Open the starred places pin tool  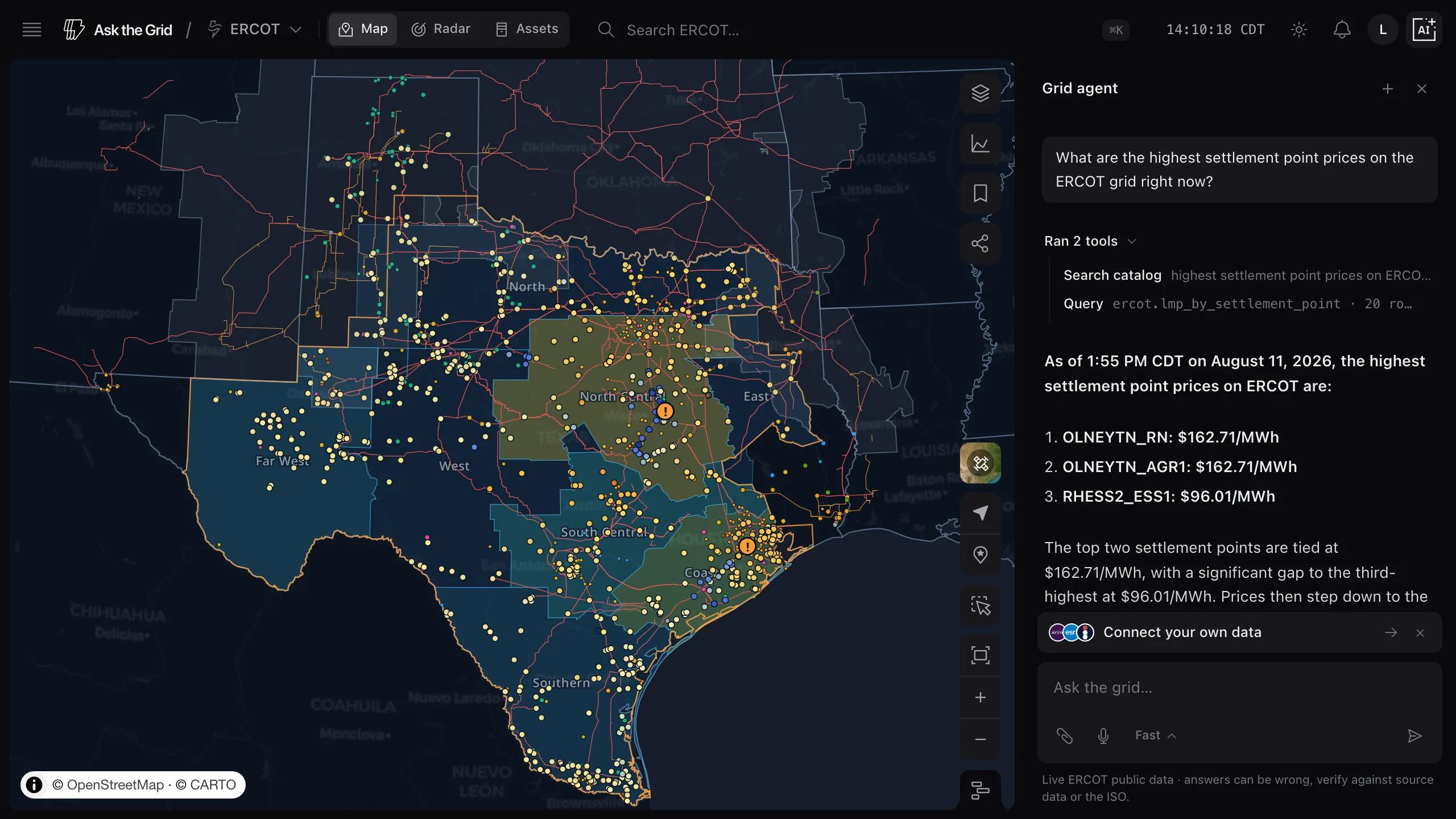(x=980, y=555)
